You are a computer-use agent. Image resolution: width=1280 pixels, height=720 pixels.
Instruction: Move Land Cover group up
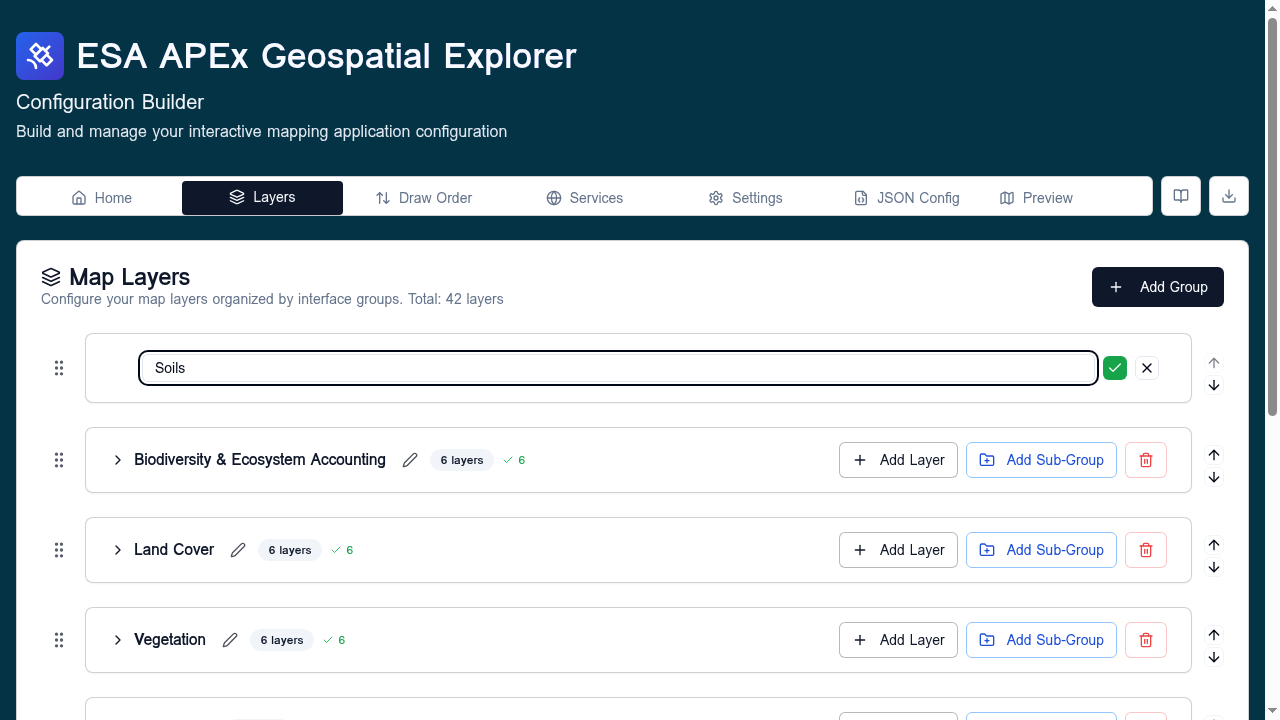tap(1214, 545)
